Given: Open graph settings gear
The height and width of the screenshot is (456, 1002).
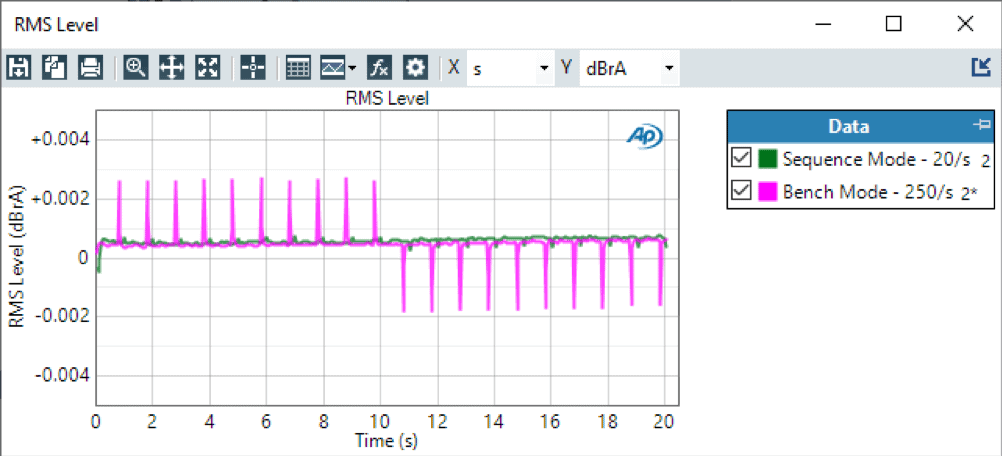Looking at the screenshot, I should [415, 68].
